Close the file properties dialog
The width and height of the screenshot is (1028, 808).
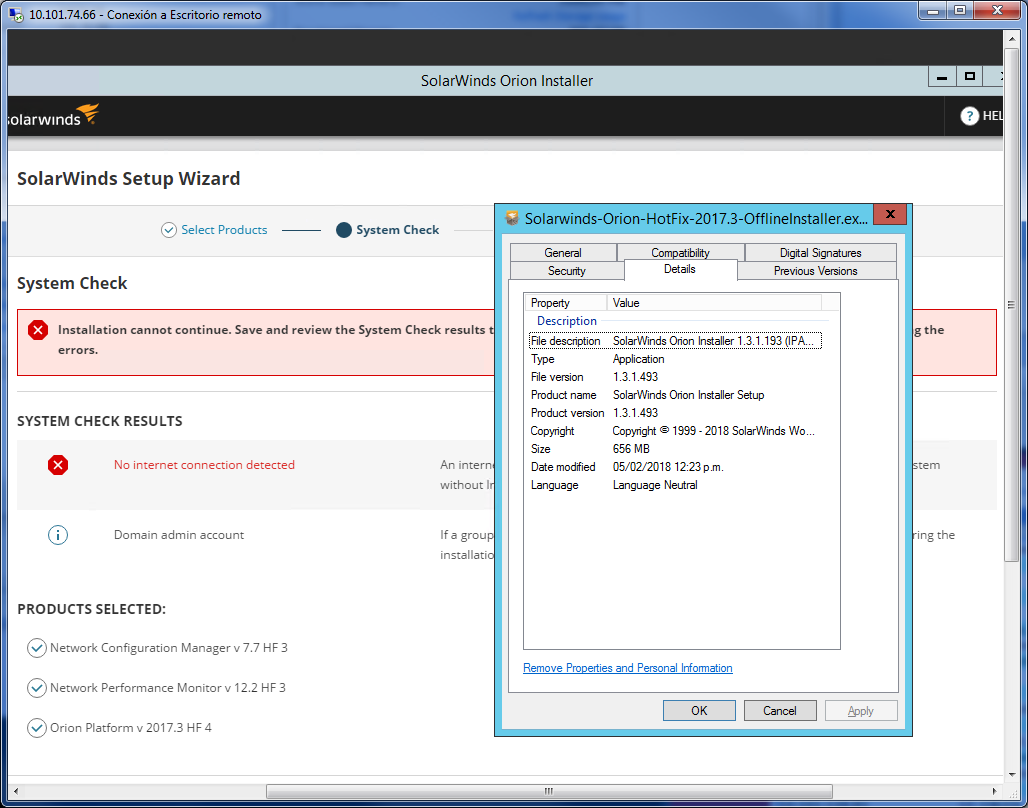(x=890, y=214)
